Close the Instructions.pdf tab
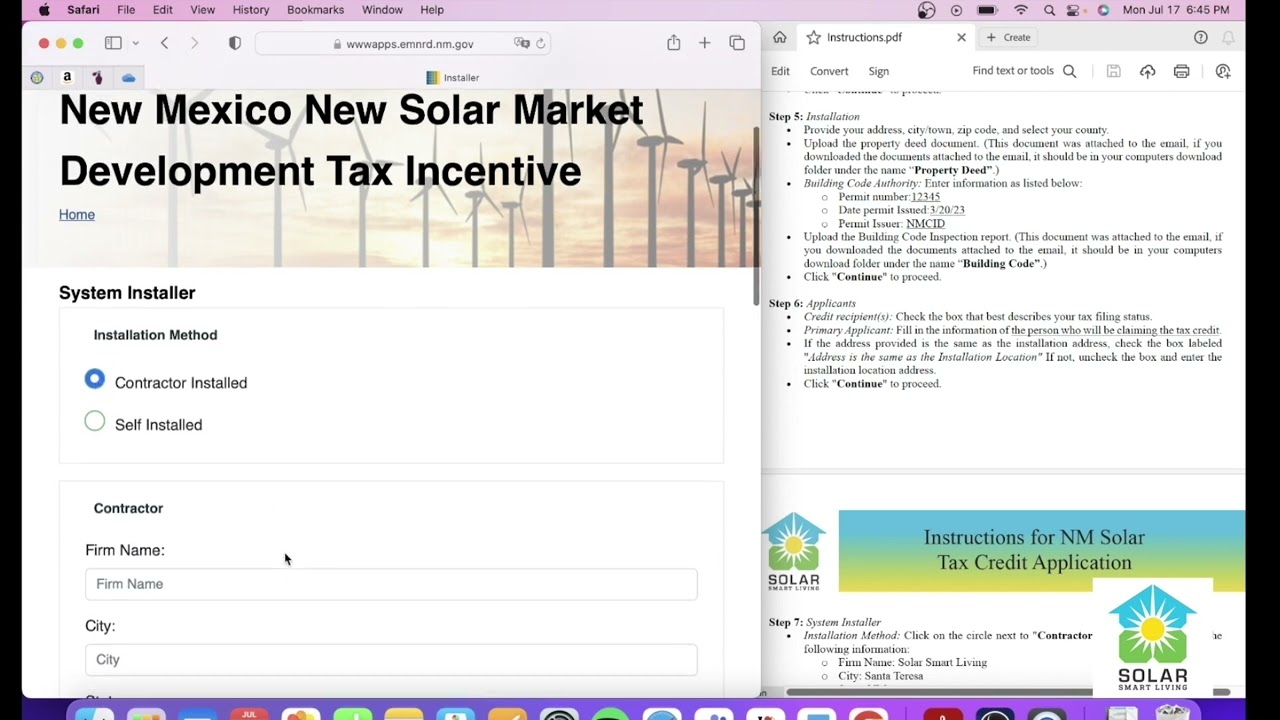 (961, 37)
